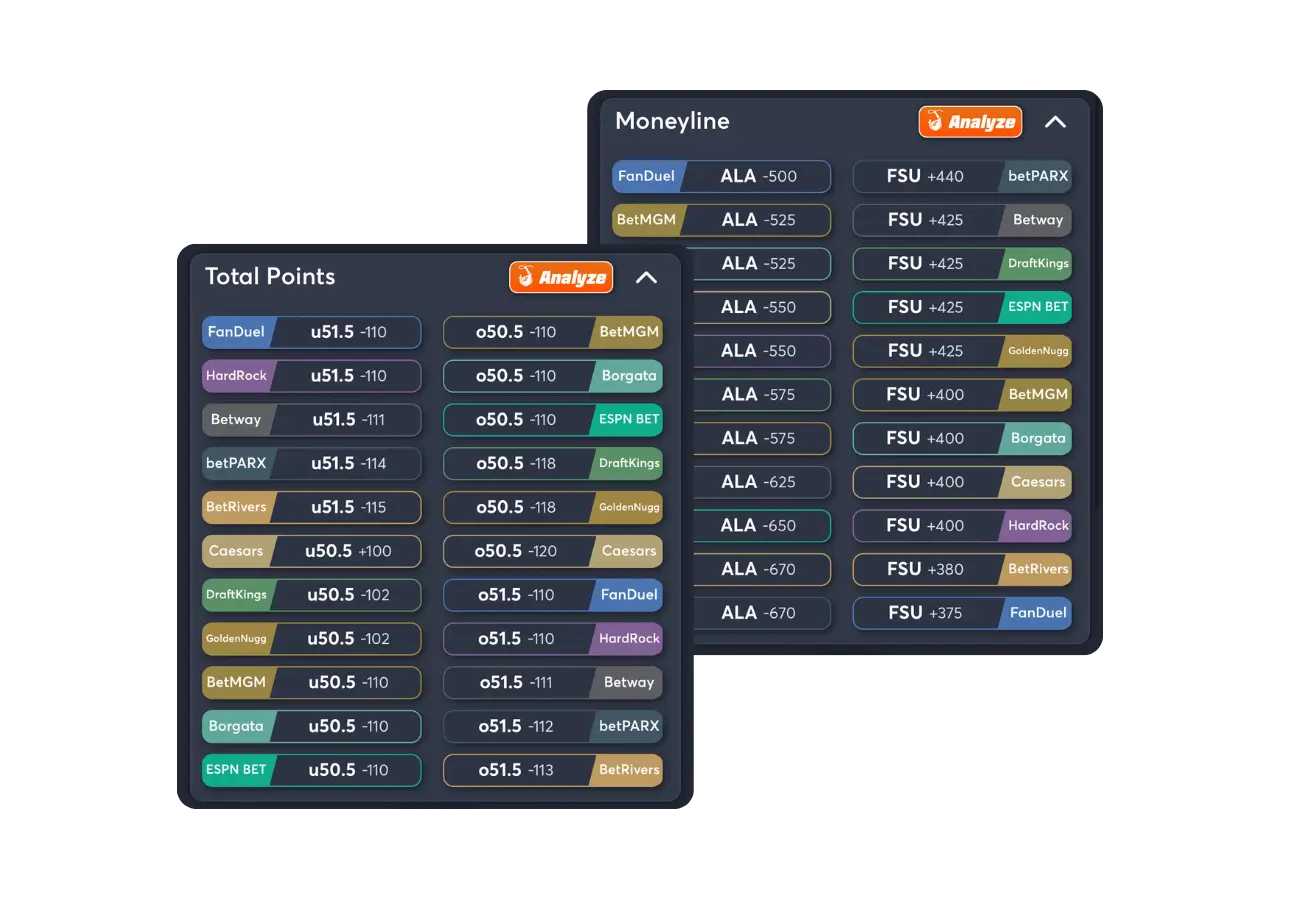Viewport: 1295px width, 899px height.
Task: Select ESPN BET FSU +425 moneyline
Action: [962, 307]
